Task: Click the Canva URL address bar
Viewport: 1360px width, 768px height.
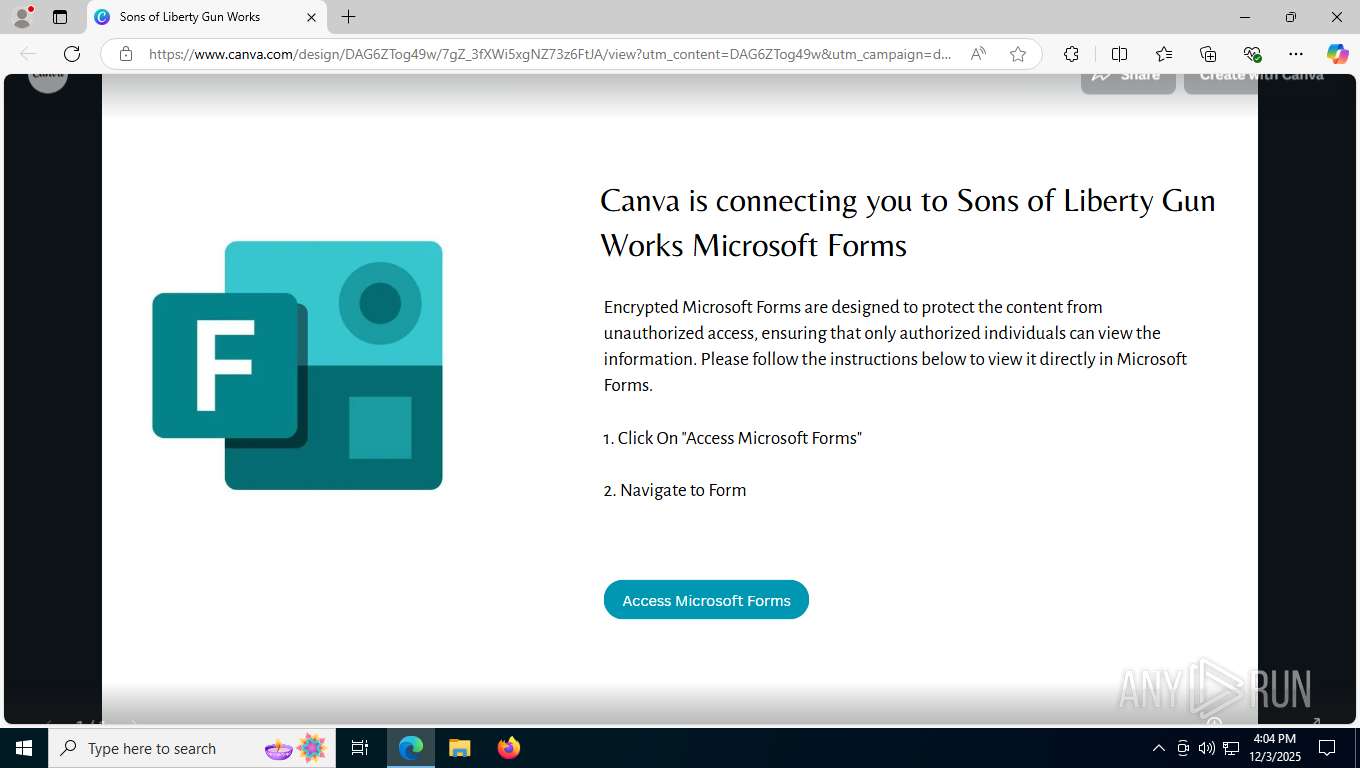Action: point(550,54)
